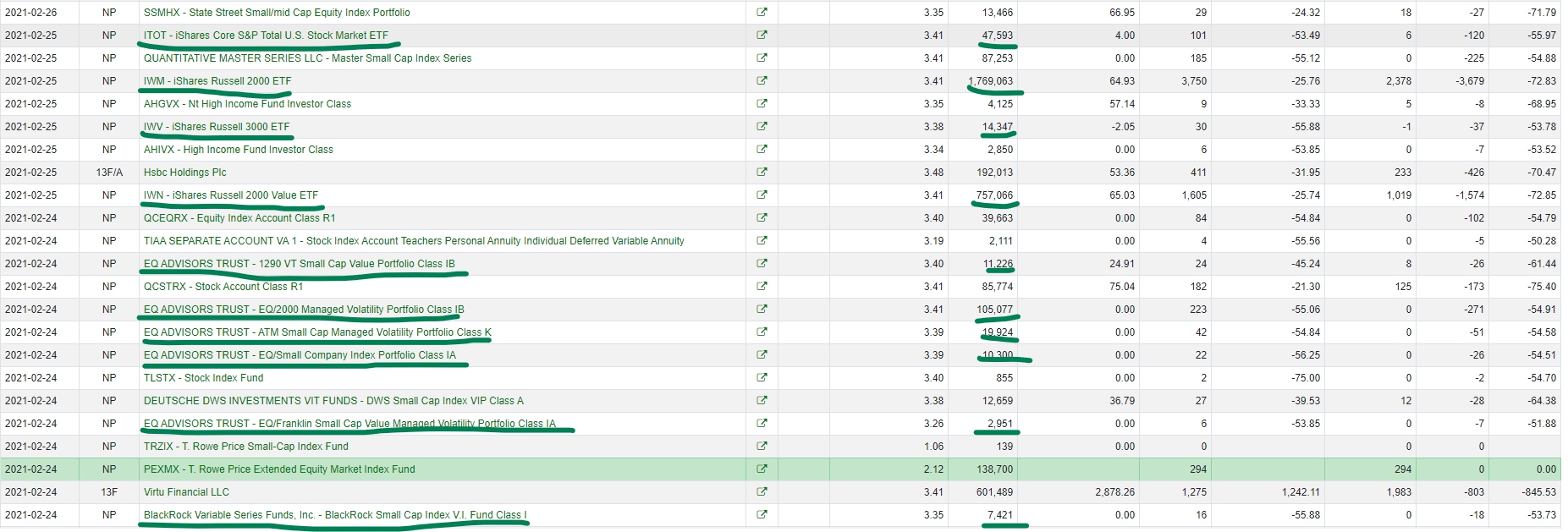Open external link icon for AHIVX row
This screenshot has height=532, width=1568.
762,150
